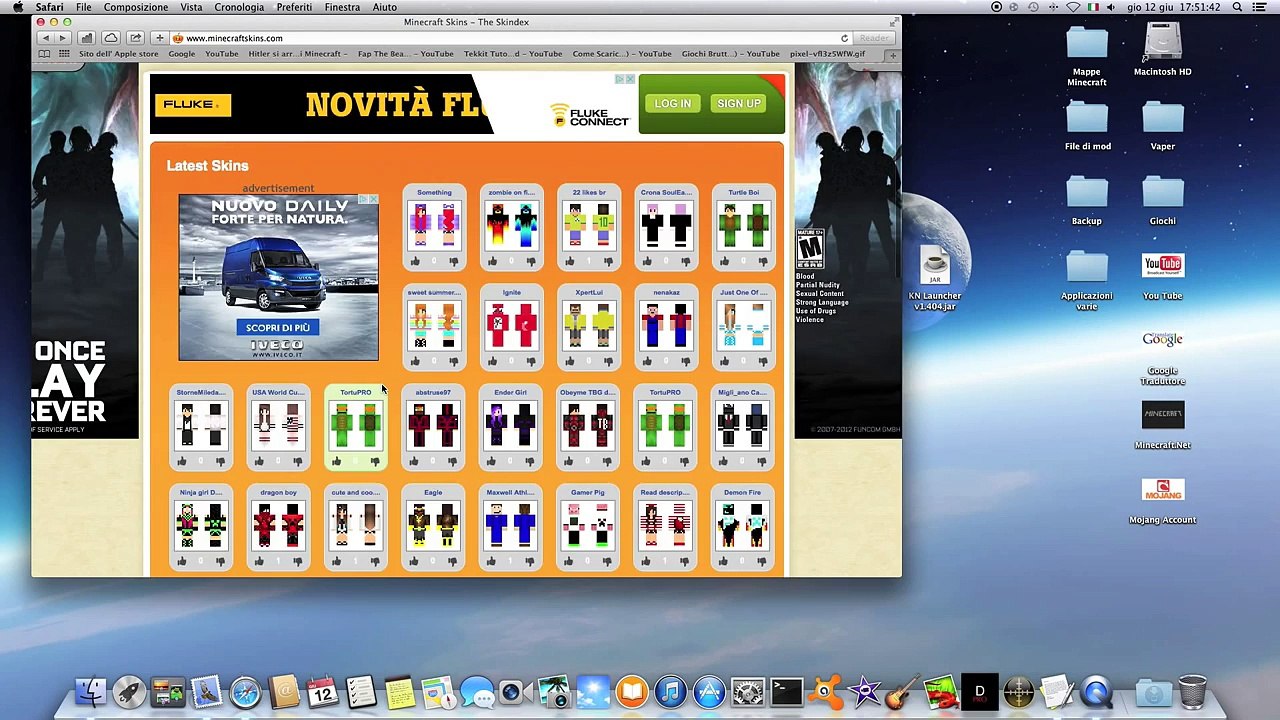Open the "Crona SoulEa..." skin thumbnail

[x=666, y=225]
